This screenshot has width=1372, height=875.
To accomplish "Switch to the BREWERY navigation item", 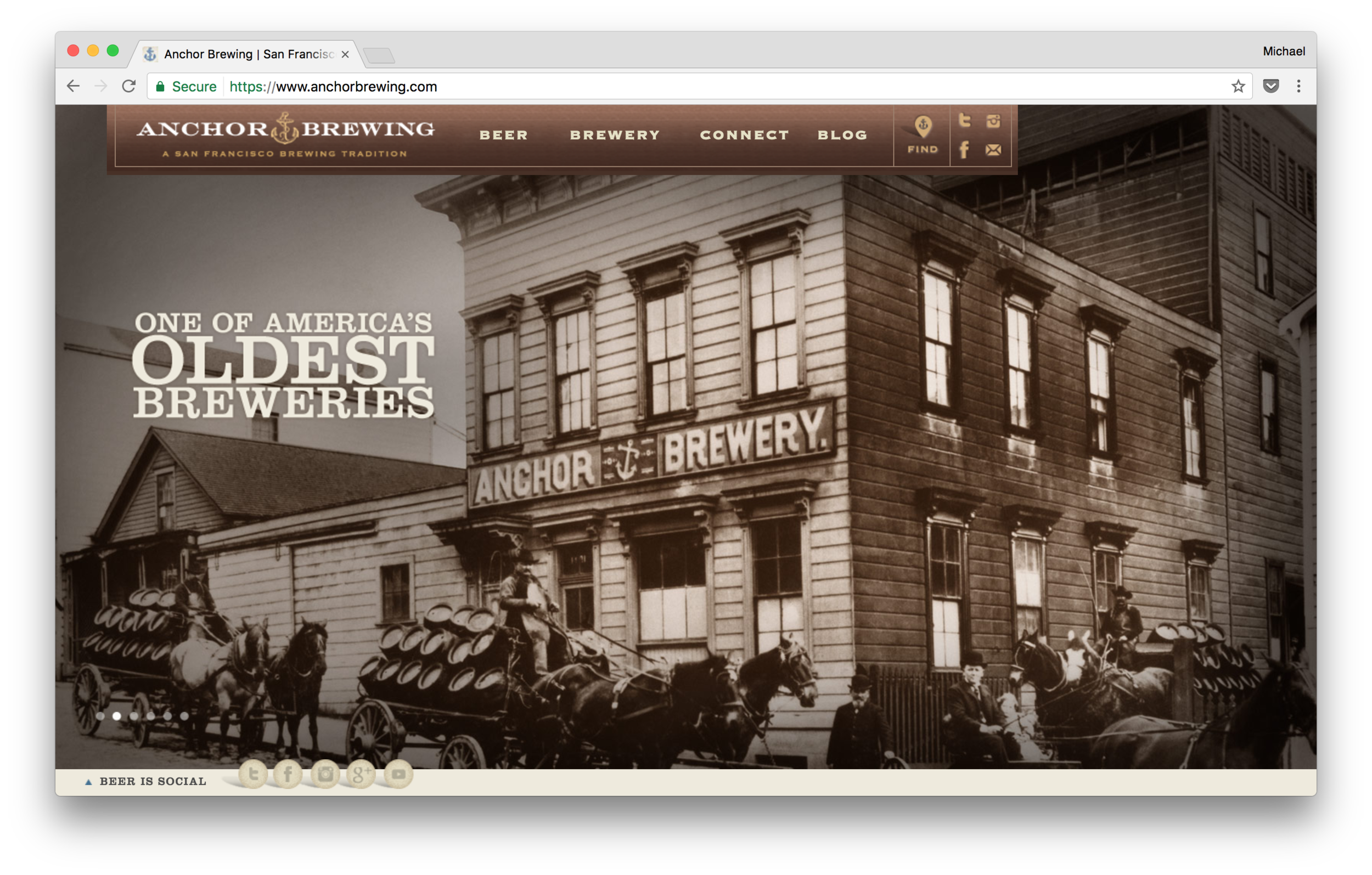I will 615,135.
